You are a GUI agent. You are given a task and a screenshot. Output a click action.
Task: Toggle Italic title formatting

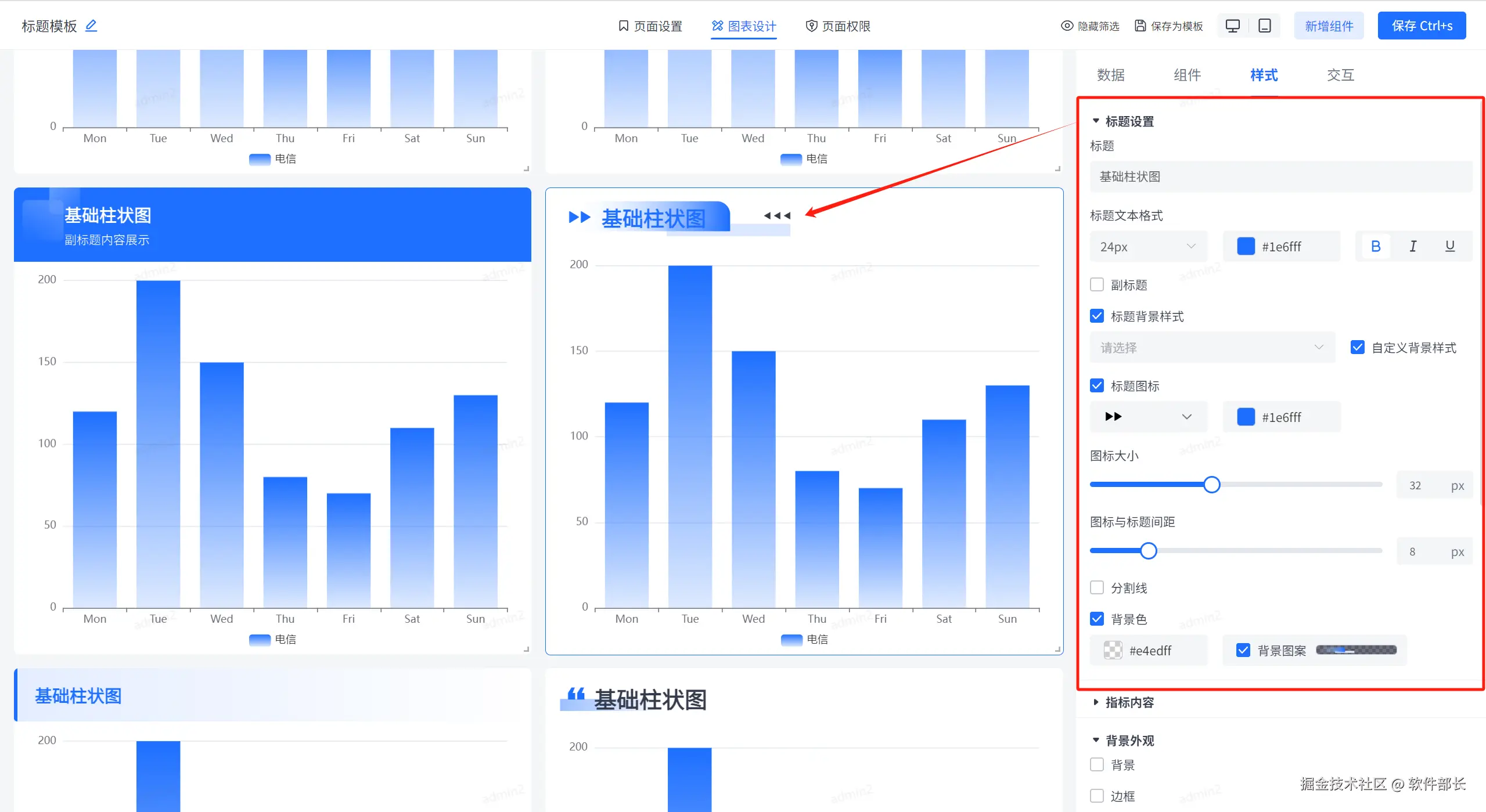(1412, 246)
